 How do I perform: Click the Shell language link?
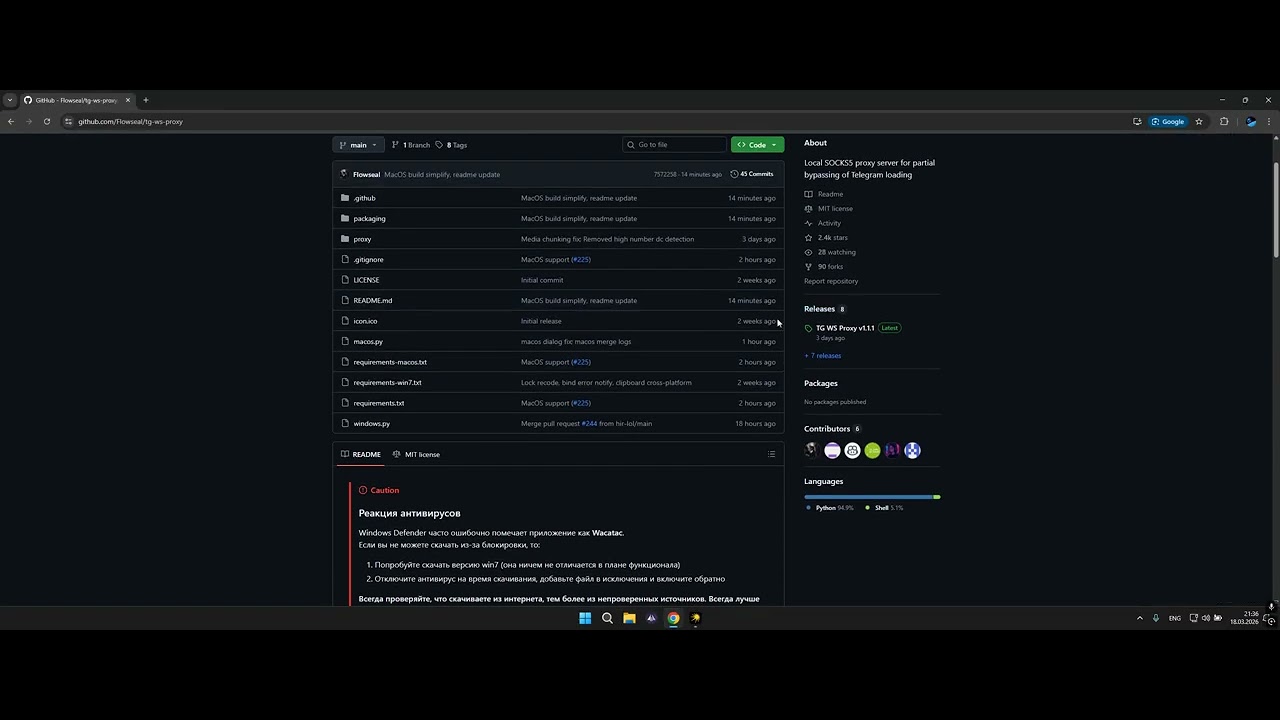(x=884, y=508)
